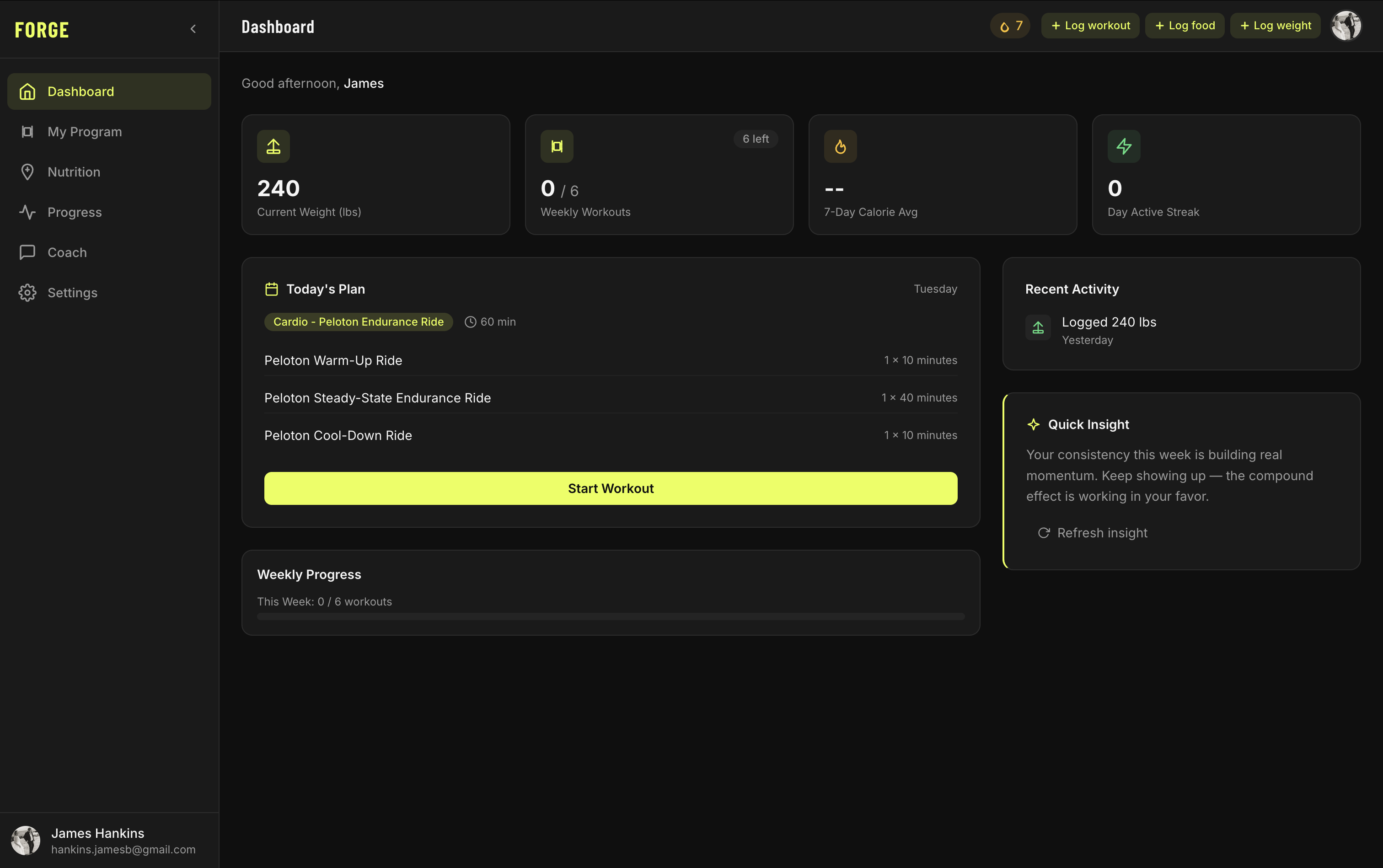Click the Log food button
Image resolution: width=1383 pixels, height=868 pixels.
1185,26
